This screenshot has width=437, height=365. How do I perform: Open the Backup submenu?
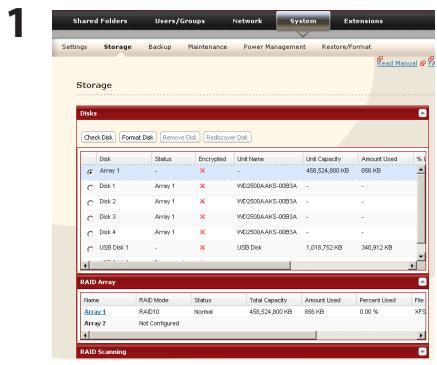pyautogui.click(x=160, y=47)
